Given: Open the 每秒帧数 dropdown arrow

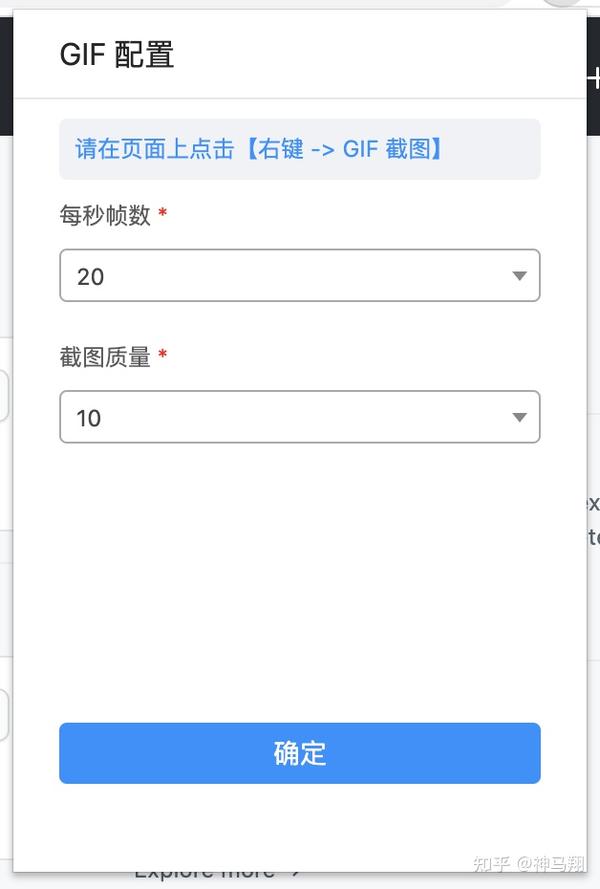Looking at the screenshot, I should click(x=519, y=276).
